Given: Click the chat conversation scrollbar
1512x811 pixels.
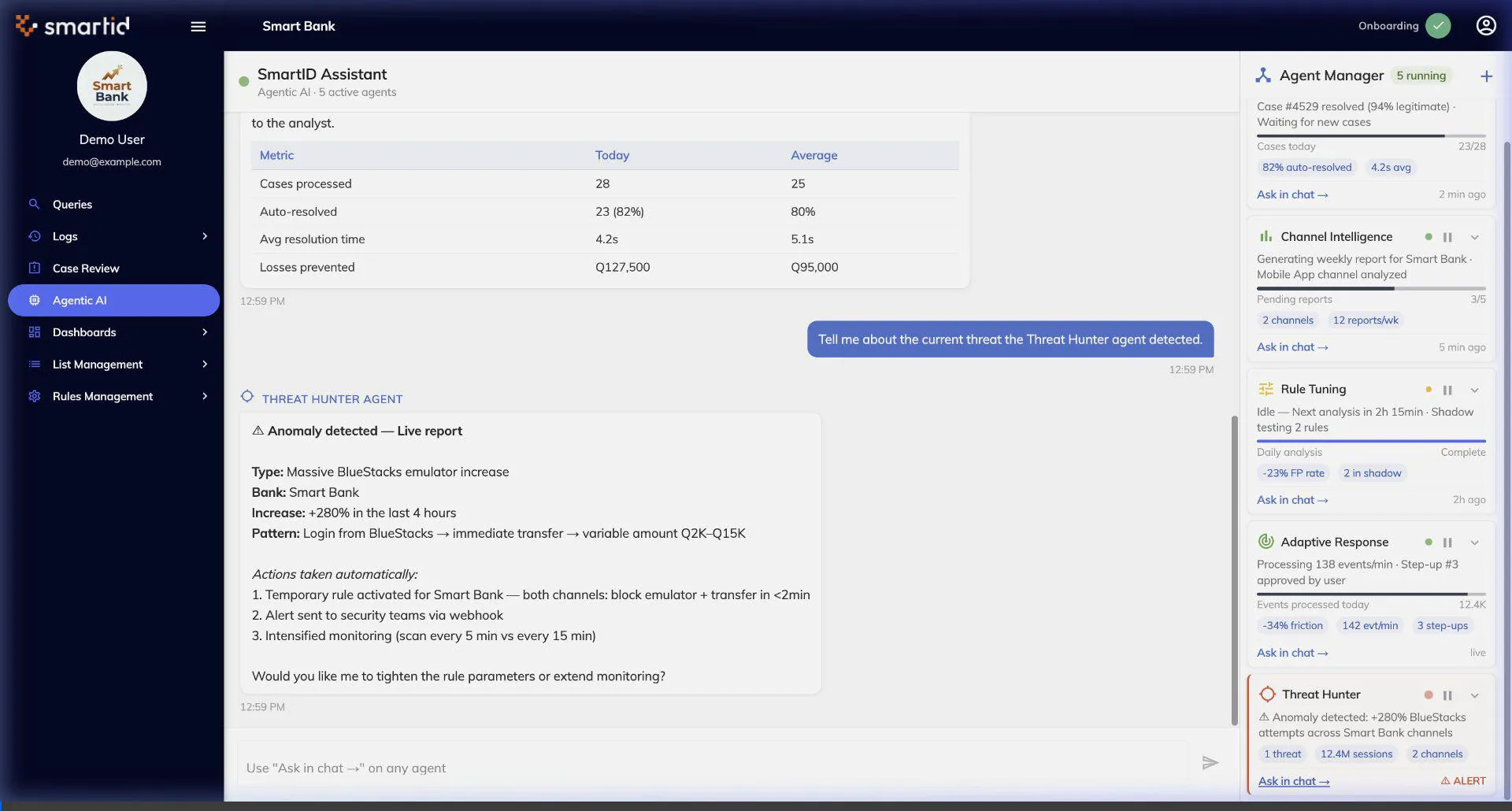Looking at the screenshot, I should pos(1234,571).
